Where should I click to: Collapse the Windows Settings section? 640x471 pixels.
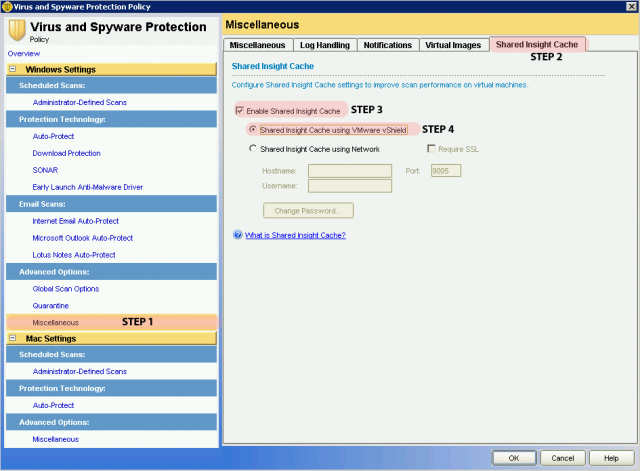(x=14, y=69)
